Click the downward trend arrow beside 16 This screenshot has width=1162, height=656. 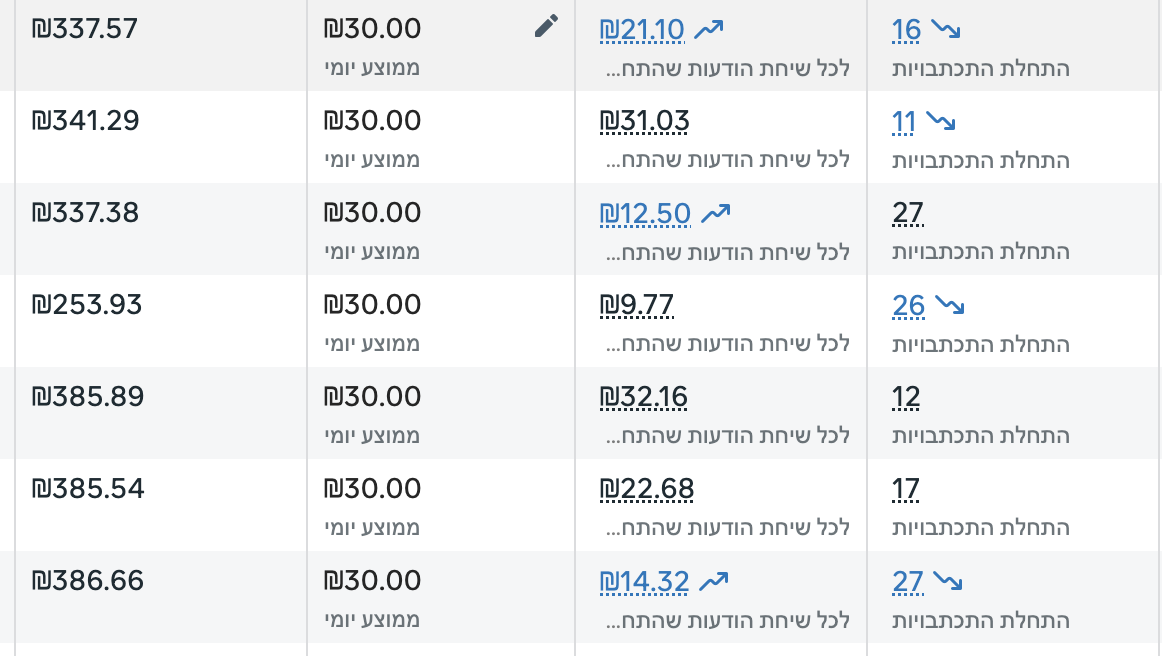945,30
